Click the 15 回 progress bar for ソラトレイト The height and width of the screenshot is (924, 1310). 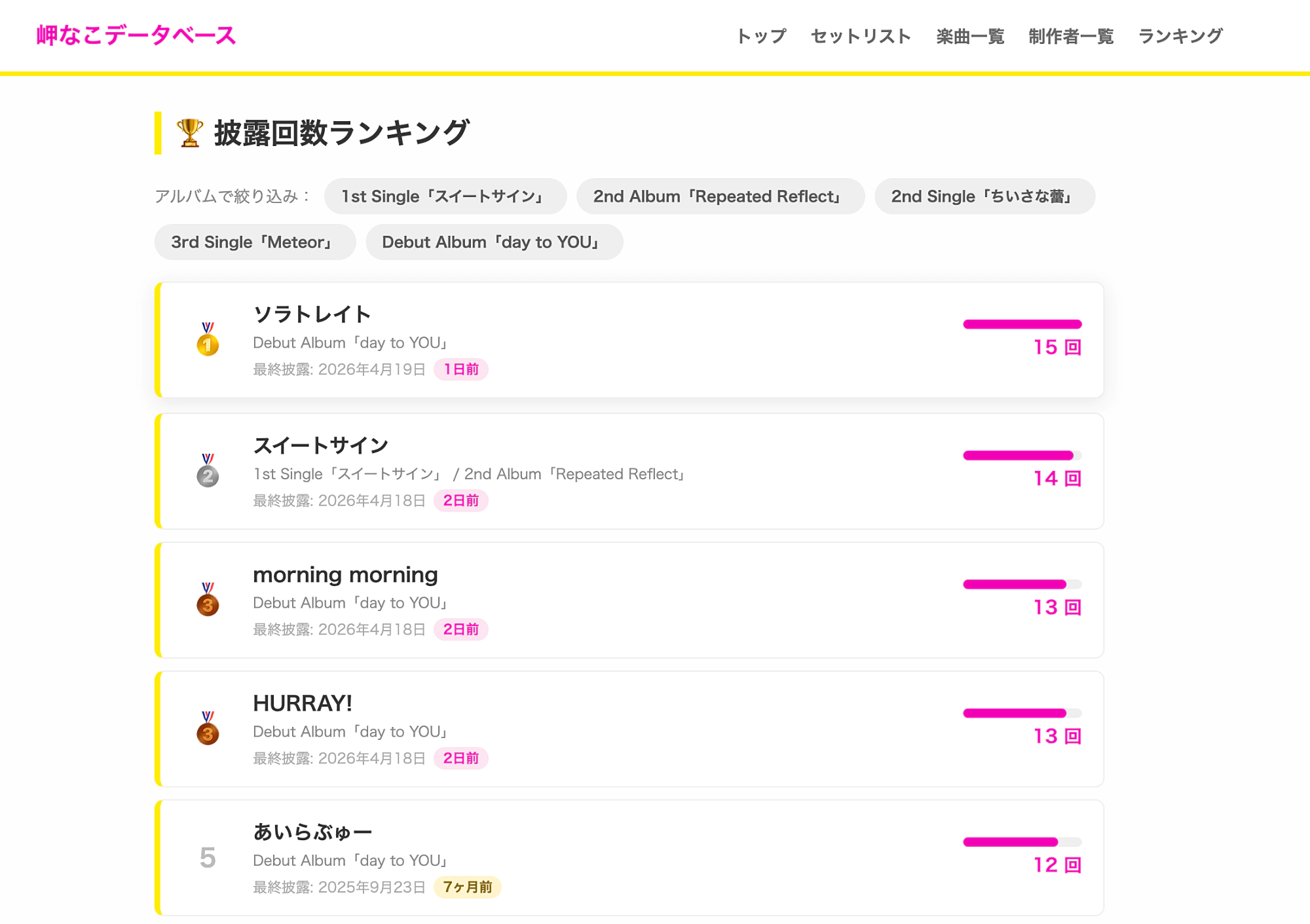point(1022,324)
